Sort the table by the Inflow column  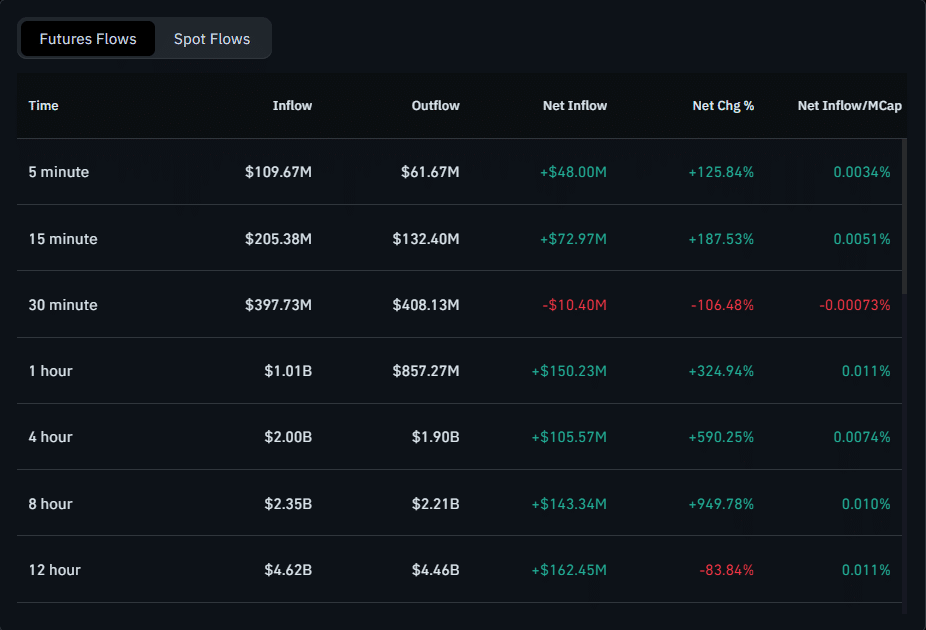292,105
